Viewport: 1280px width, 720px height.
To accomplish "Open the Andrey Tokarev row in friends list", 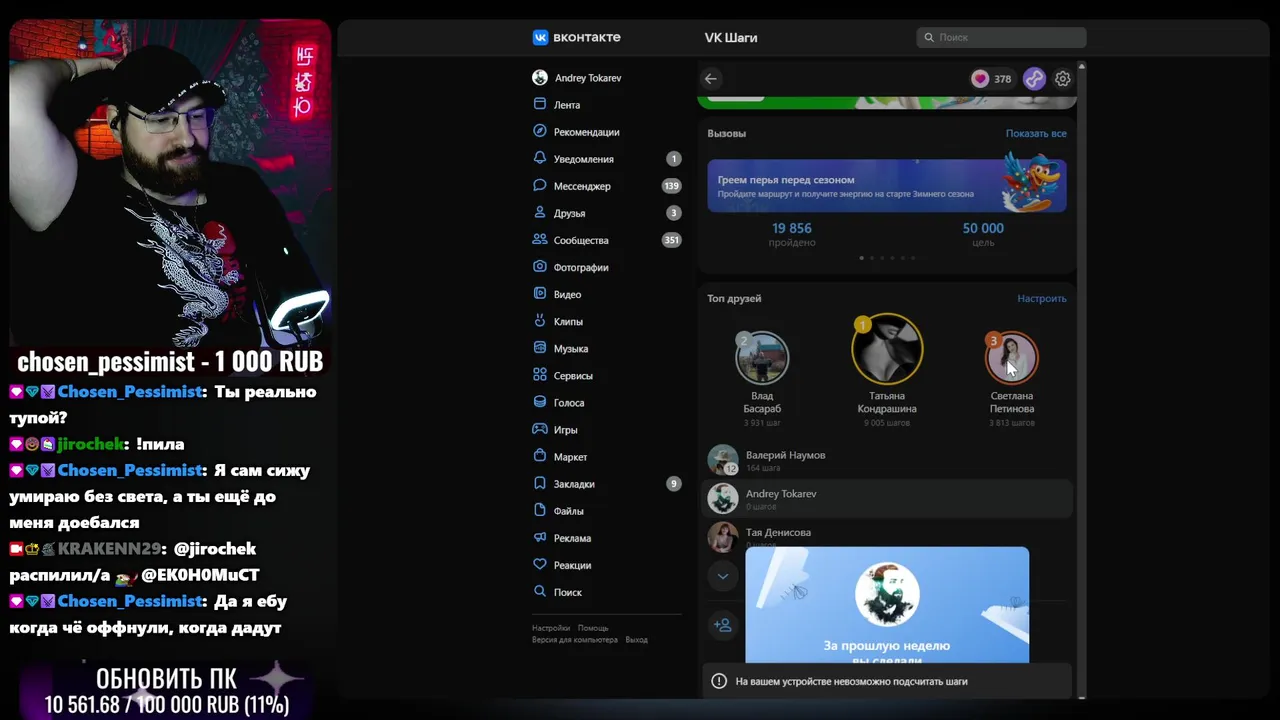I will point(887,498).
